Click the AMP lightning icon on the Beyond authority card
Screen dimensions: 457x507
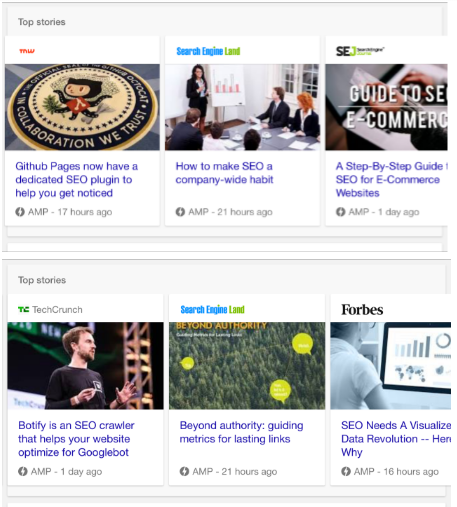pyautogui.click(x=184, y=471)
